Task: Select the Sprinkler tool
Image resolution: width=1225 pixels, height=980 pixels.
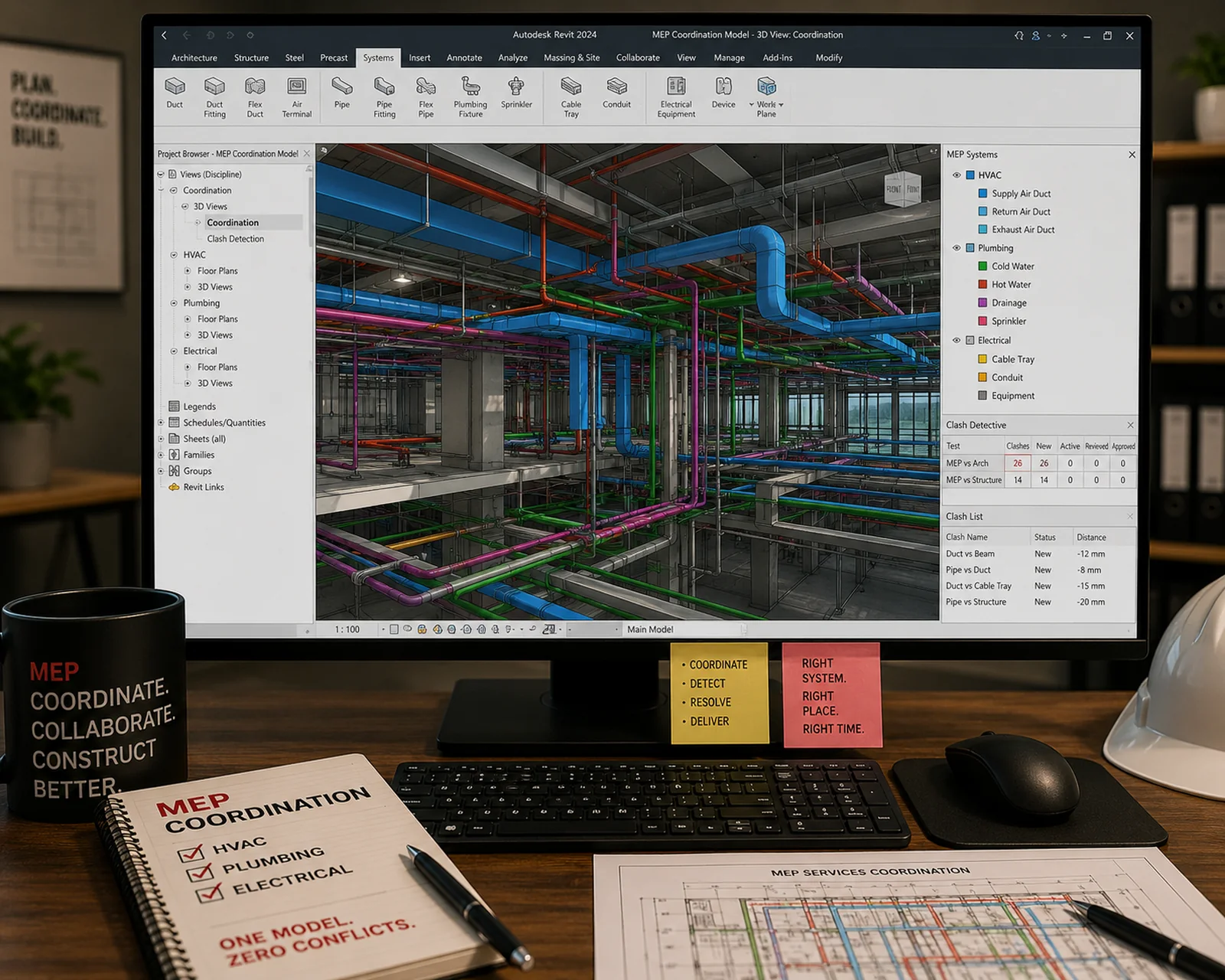Action: pyautogui.click(x=516, y=93)
